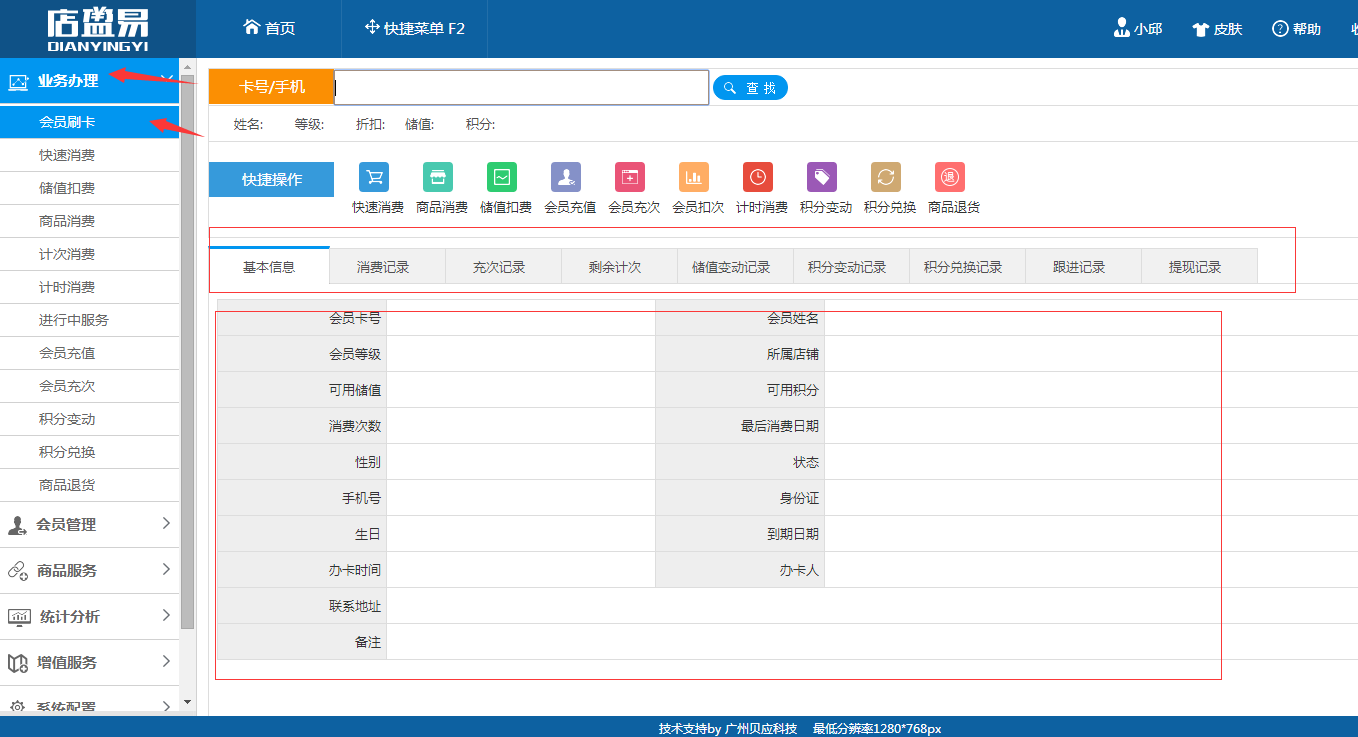Screen dimensions: 1358x737
Task: Click the 首页 home icon
Action: (252, 28)
